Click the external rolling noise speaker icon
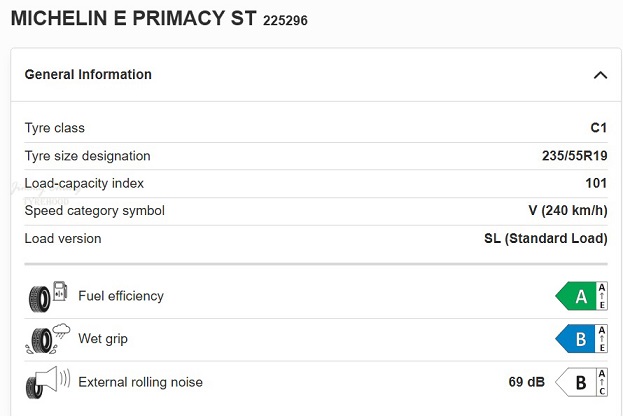 point(47,382)
